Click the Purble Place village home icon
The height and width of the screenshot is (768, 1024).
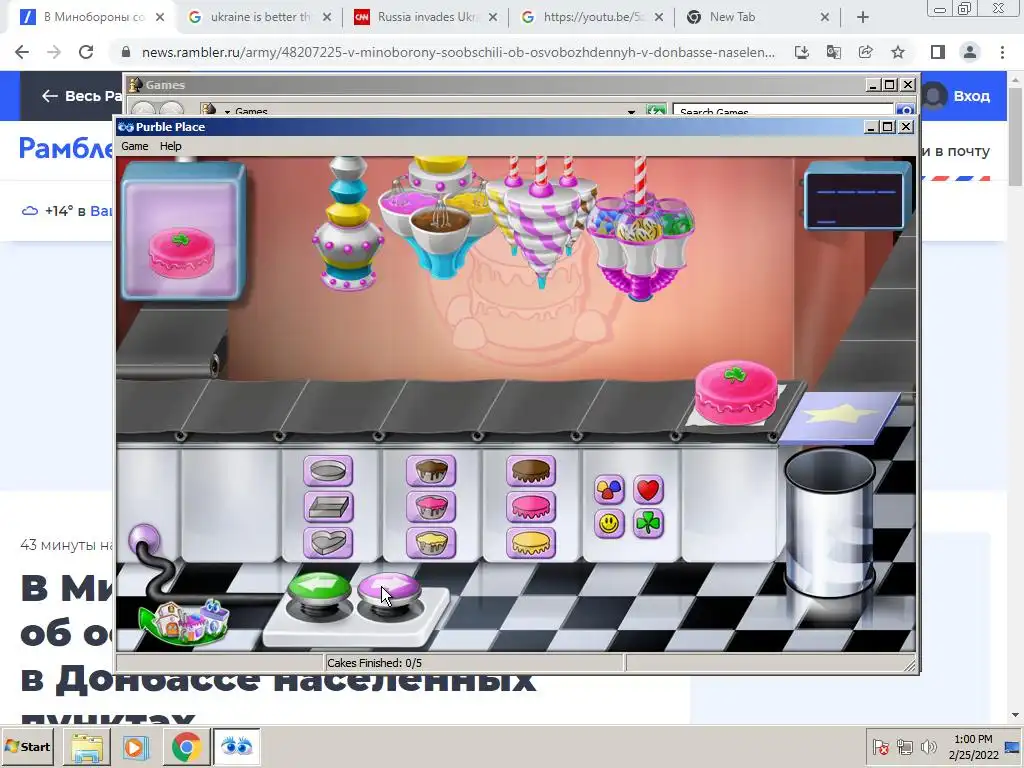click(x=185, y=622)
